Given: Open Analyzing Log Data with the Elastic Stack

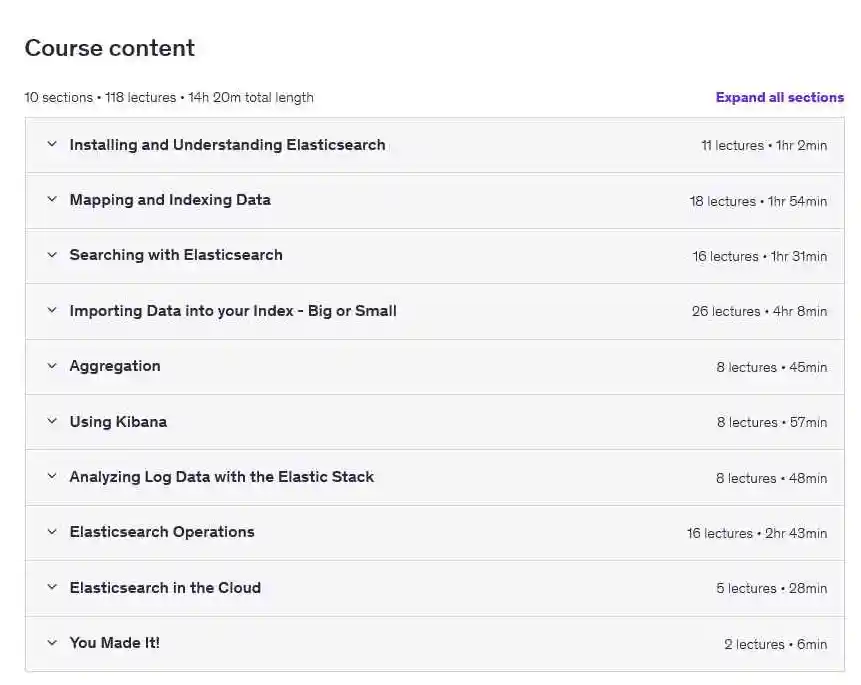Looking at the screenshot, I should click(221, 477).
